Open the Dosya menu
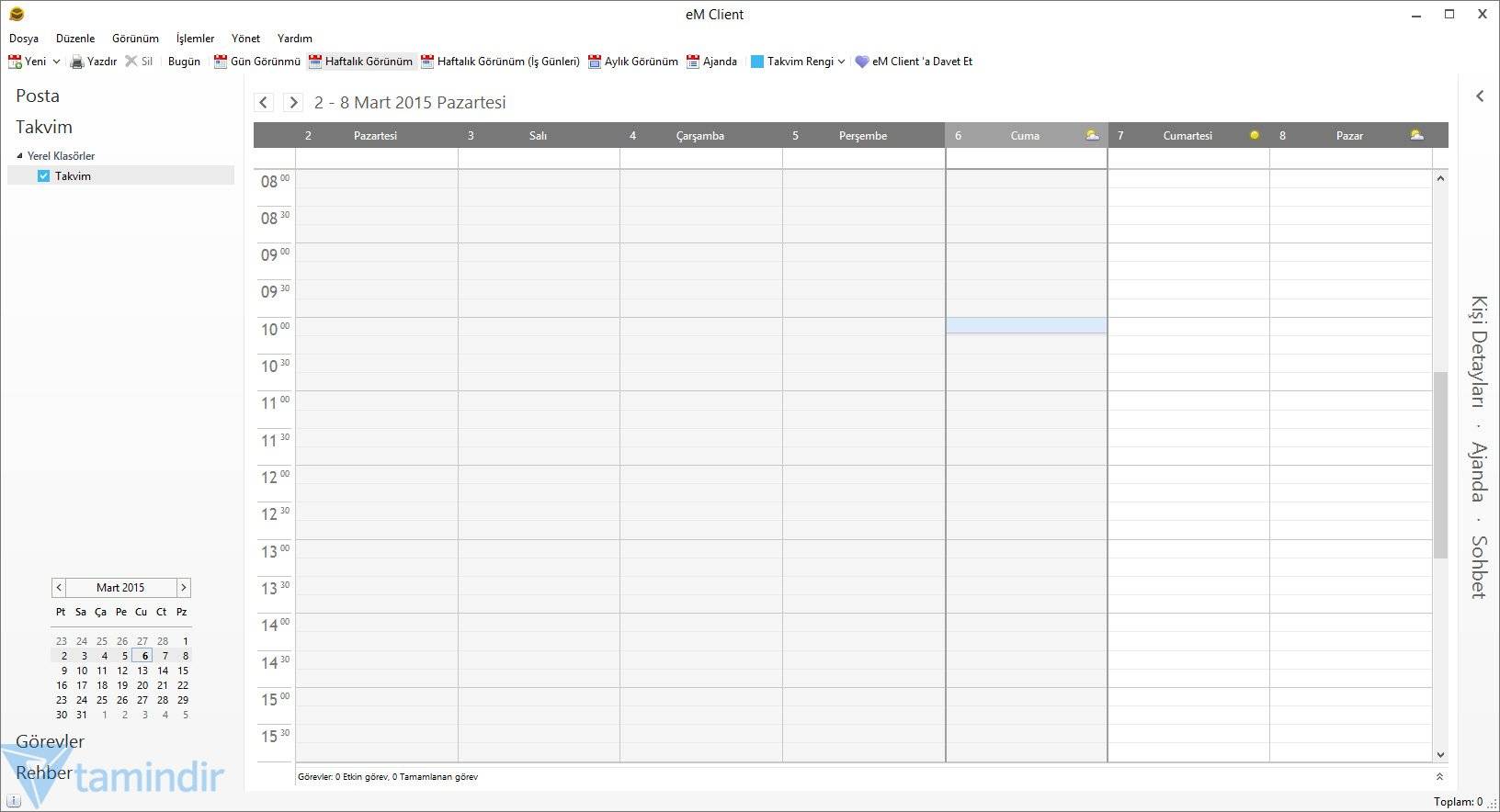 coord(24,39)
